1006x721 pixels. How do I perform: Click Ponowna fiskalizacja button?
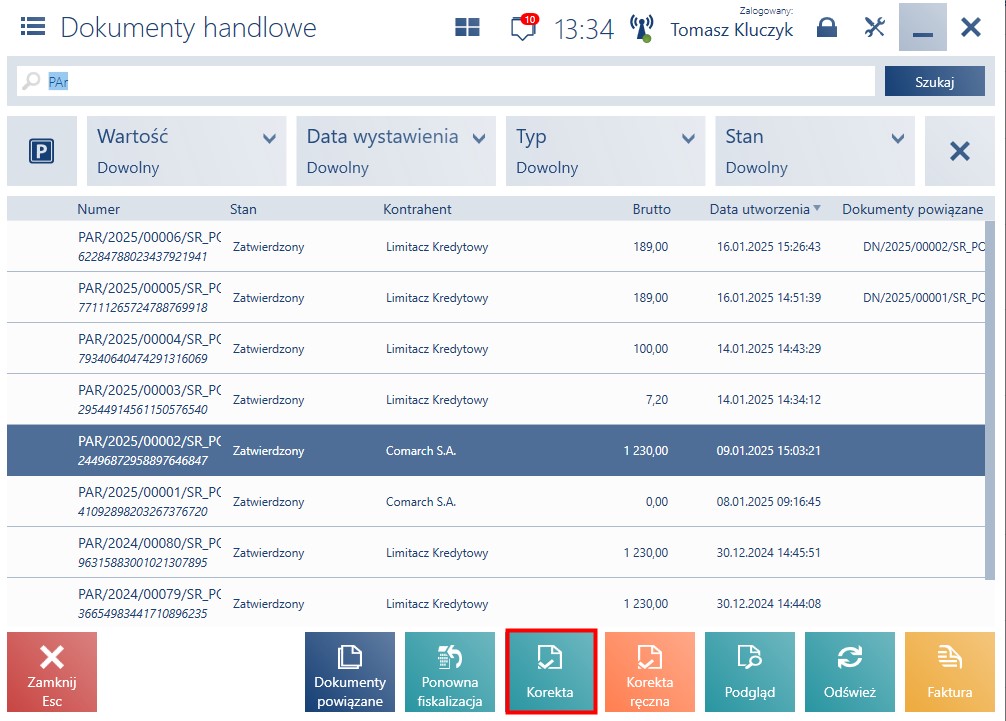[450, 672]
